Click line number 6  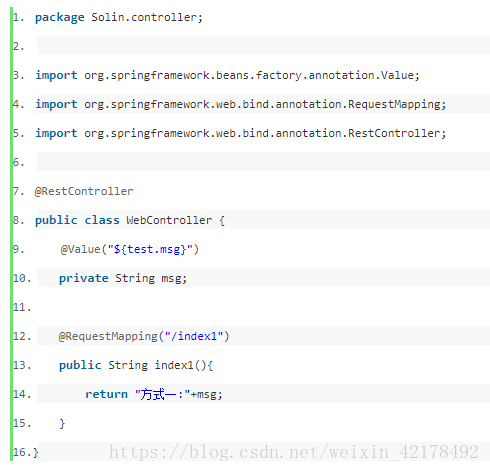click(x=19, y=162)
